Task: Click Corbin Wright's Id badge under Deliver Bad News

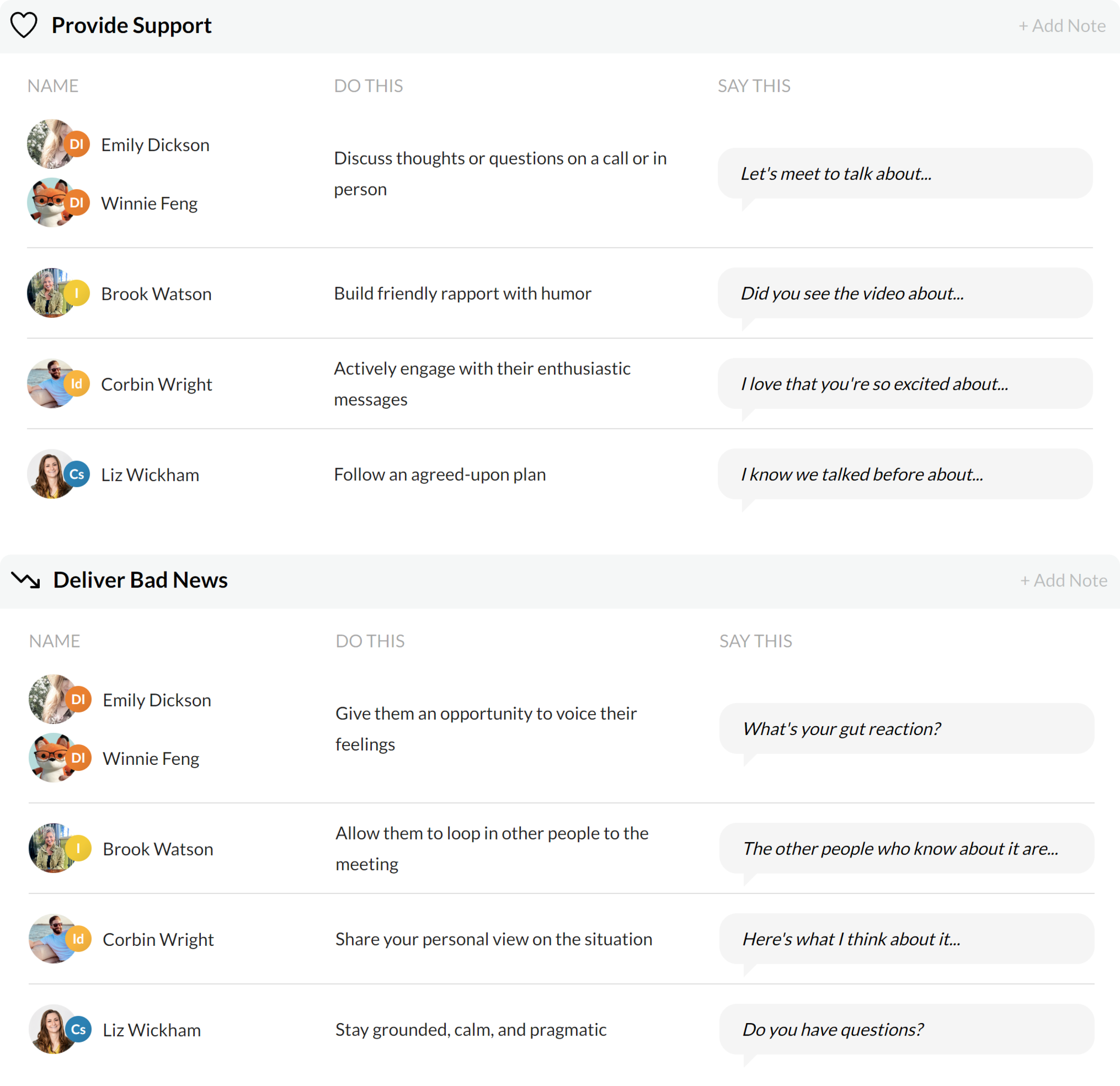Action: coord(78,939)
